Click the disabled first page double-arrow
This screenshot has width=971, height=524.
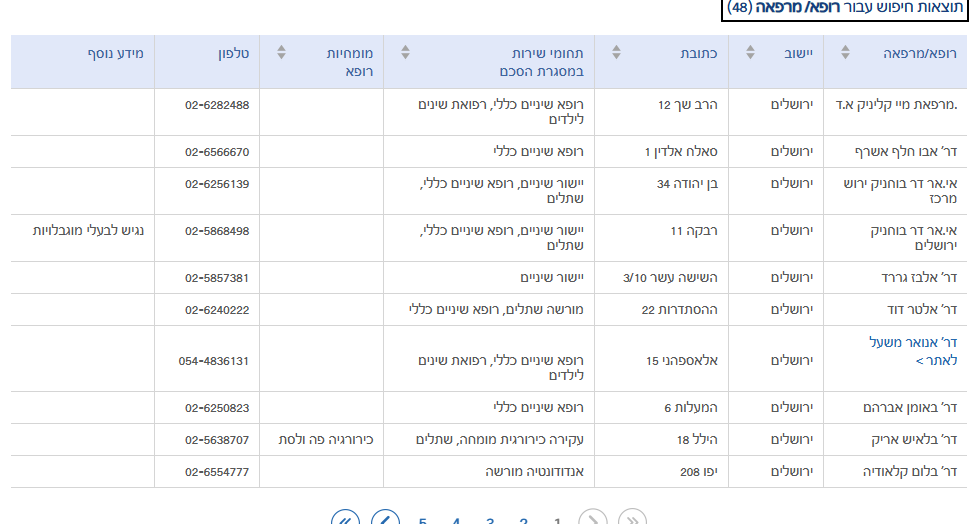(632, 520)
